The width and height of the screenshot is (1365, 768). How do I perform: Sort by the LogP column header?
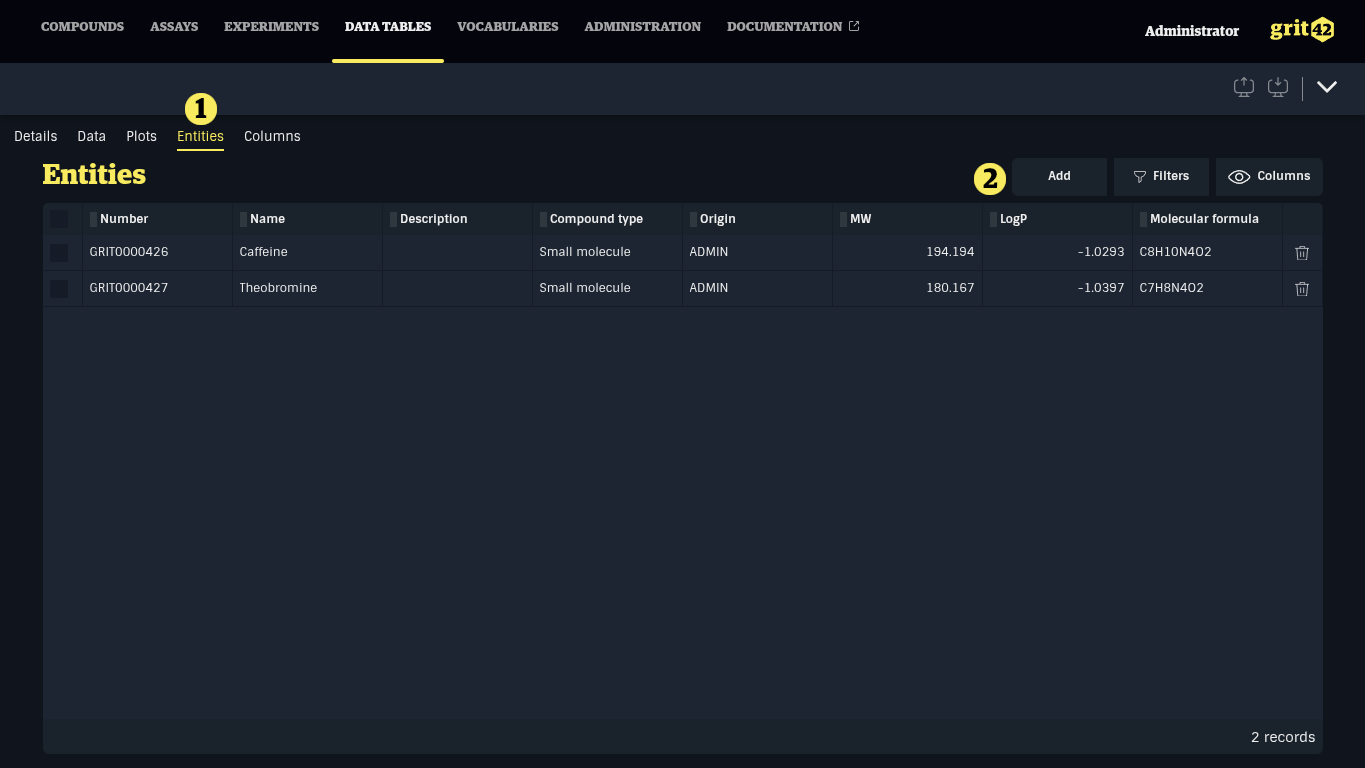[1013, 219]
